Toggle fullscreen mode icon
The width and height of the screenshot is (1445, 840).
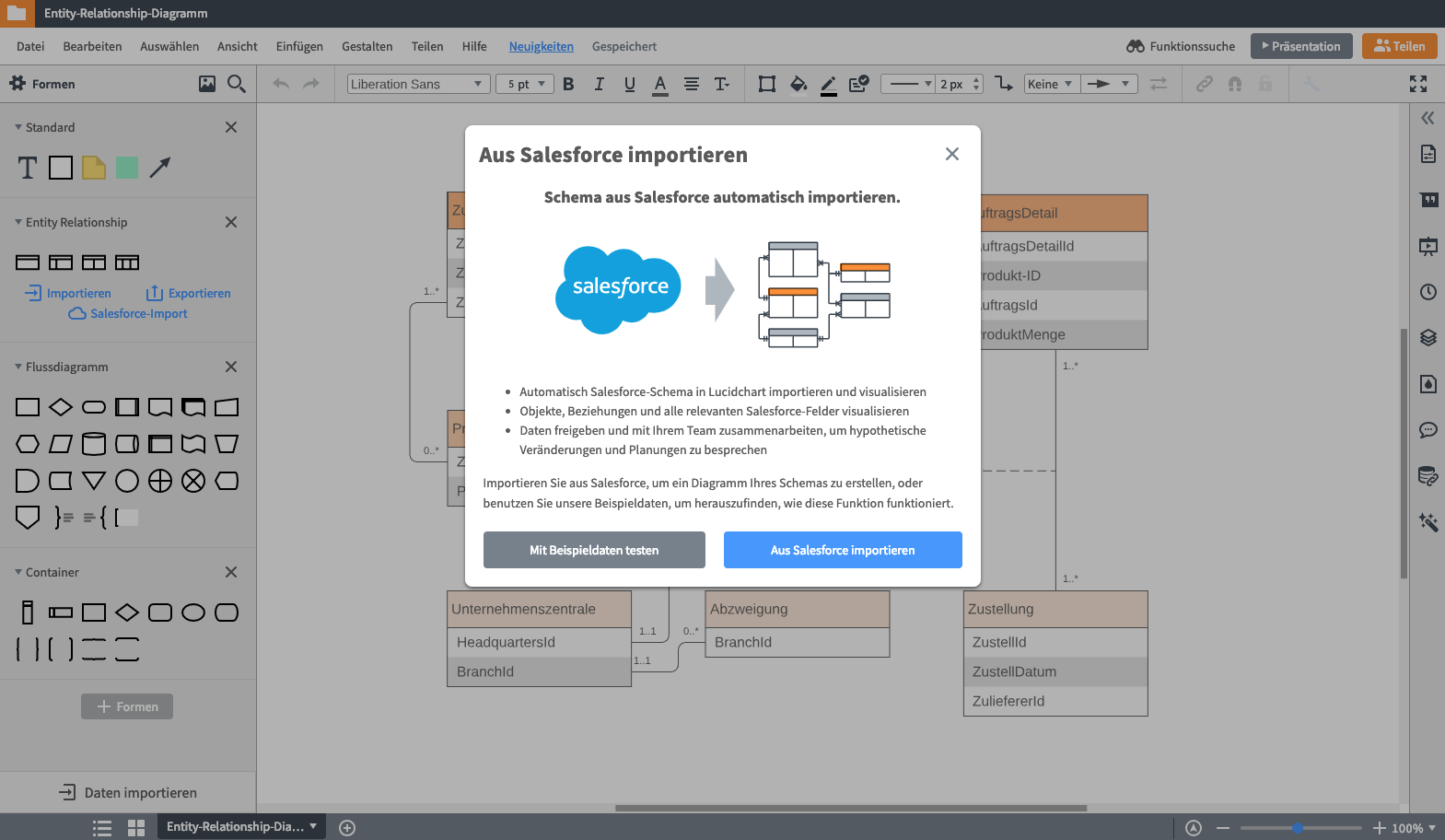pyautogui.click(x=1418, y=84)
